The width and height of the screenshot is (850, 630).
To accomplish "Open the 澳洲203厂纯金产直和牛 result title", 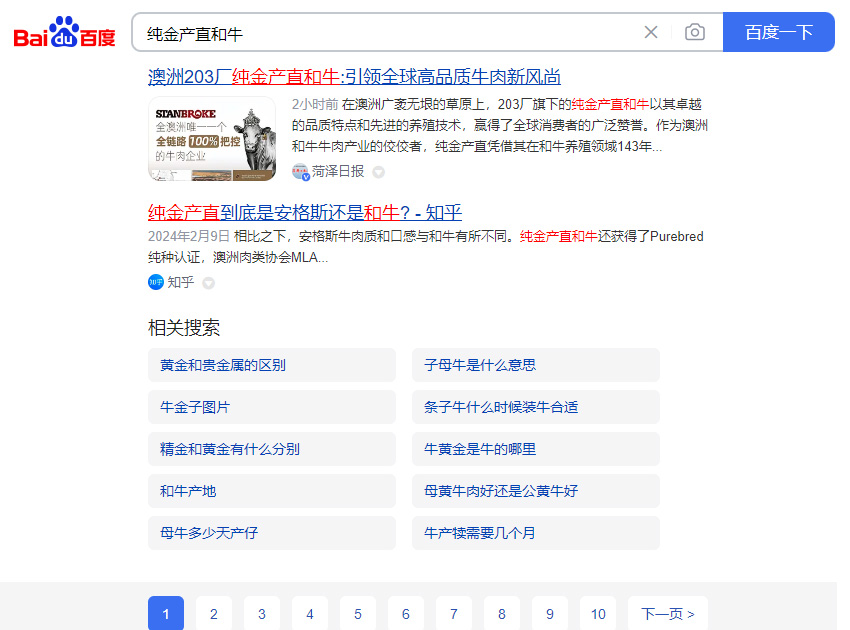I will [x=354, y=77].
